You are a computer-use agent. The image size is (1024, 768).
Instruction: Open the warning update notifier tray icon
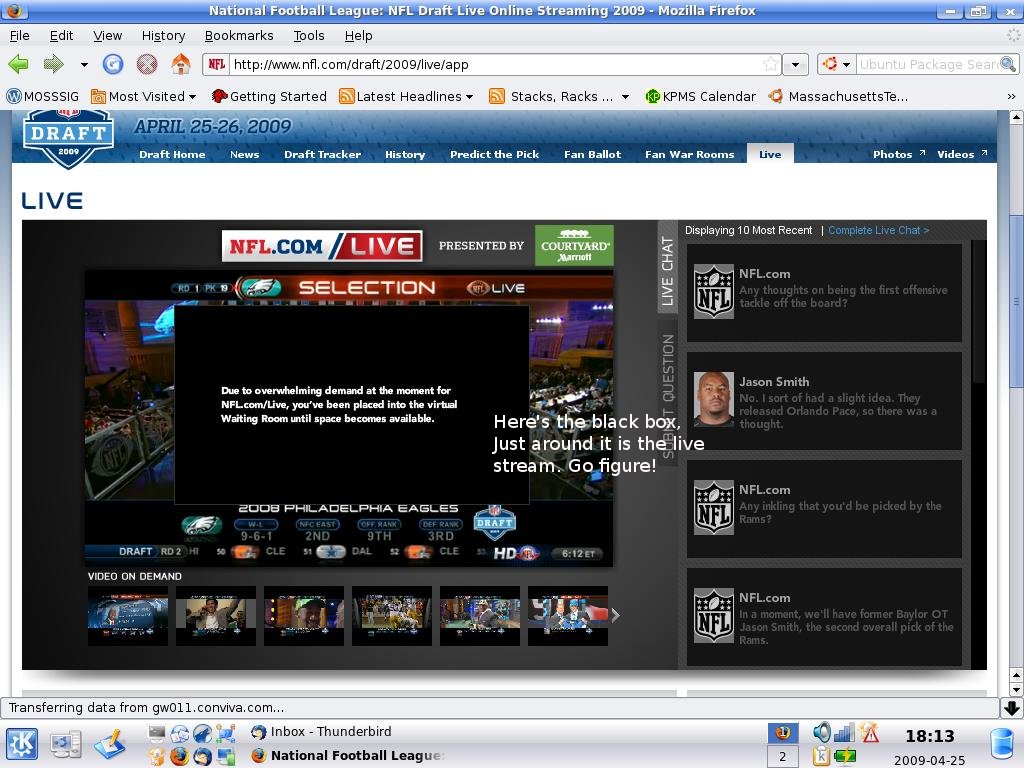click(869, 733)
